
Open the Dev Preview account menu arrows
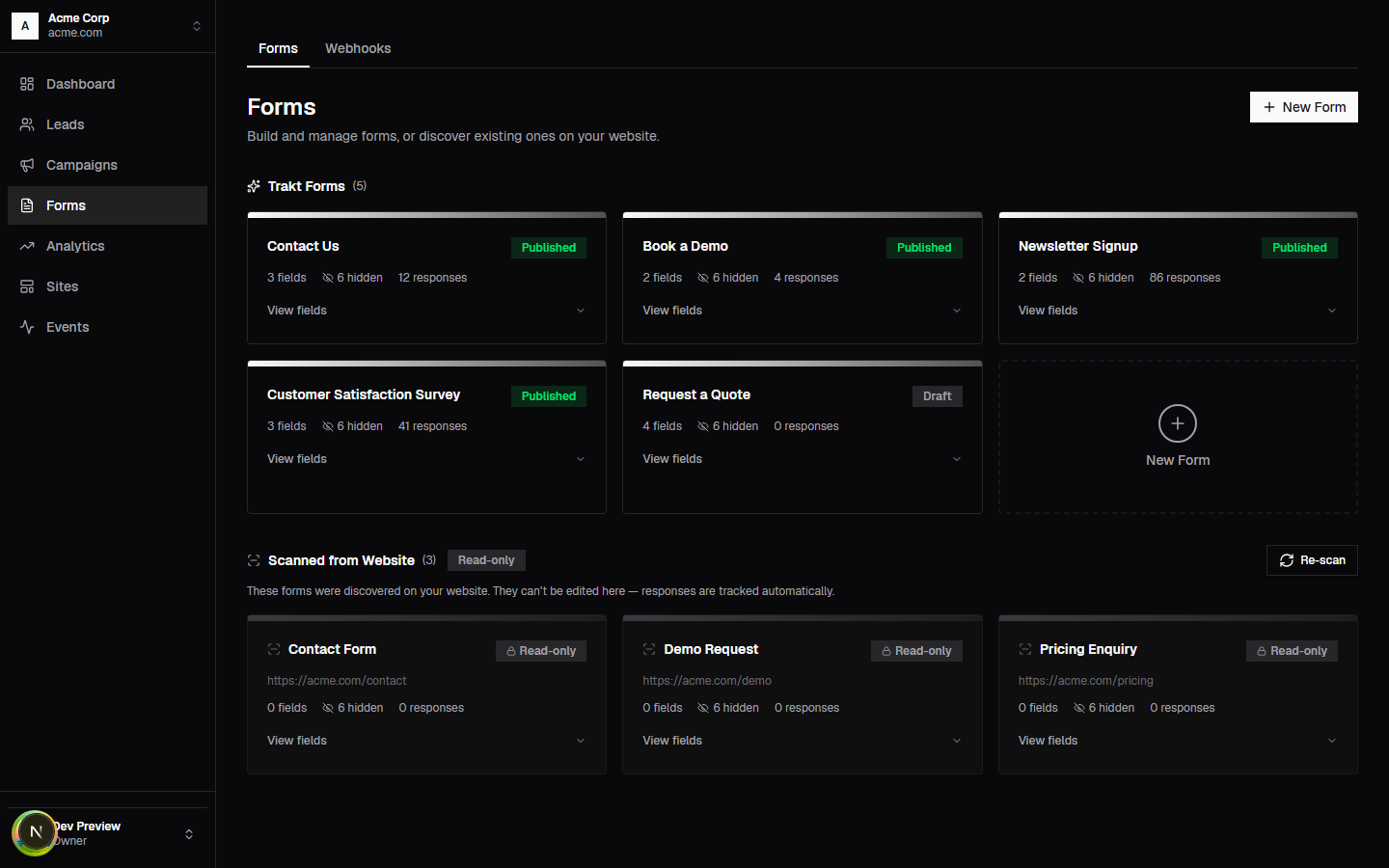click(x=189, y=834)
